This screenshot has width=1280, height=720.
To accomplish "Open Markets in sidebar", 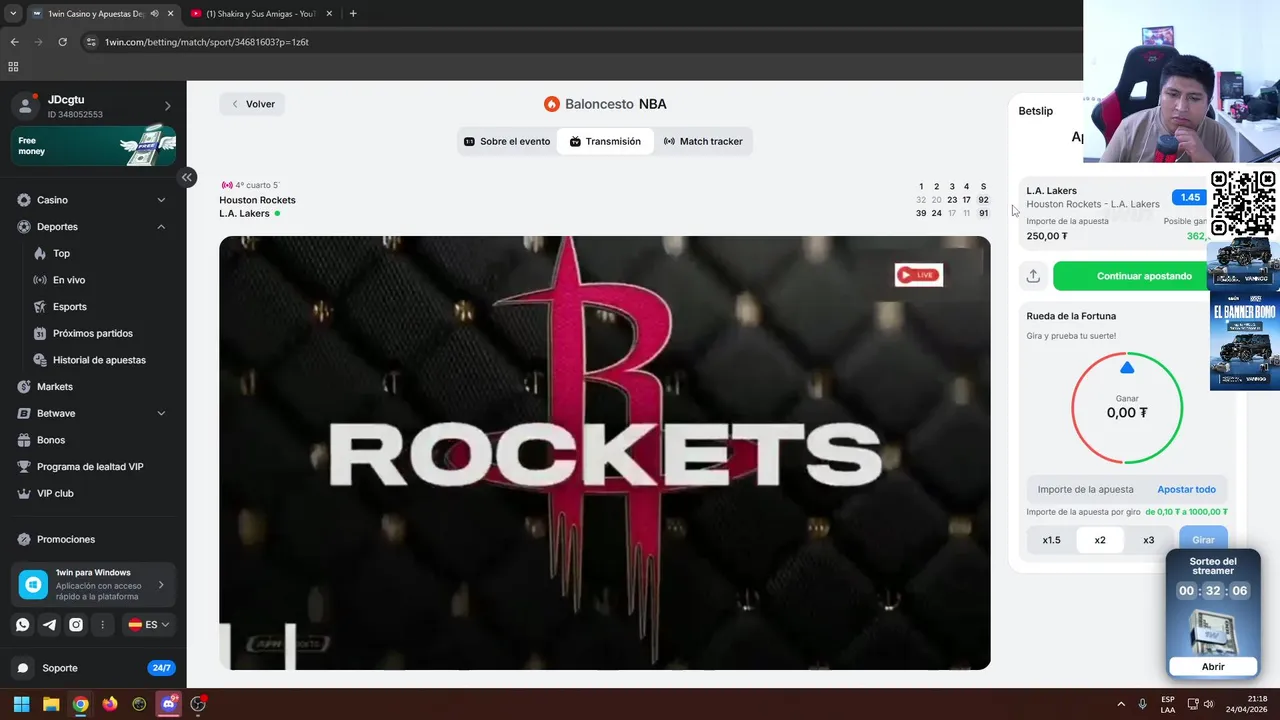I will click(x=54, y=387).
